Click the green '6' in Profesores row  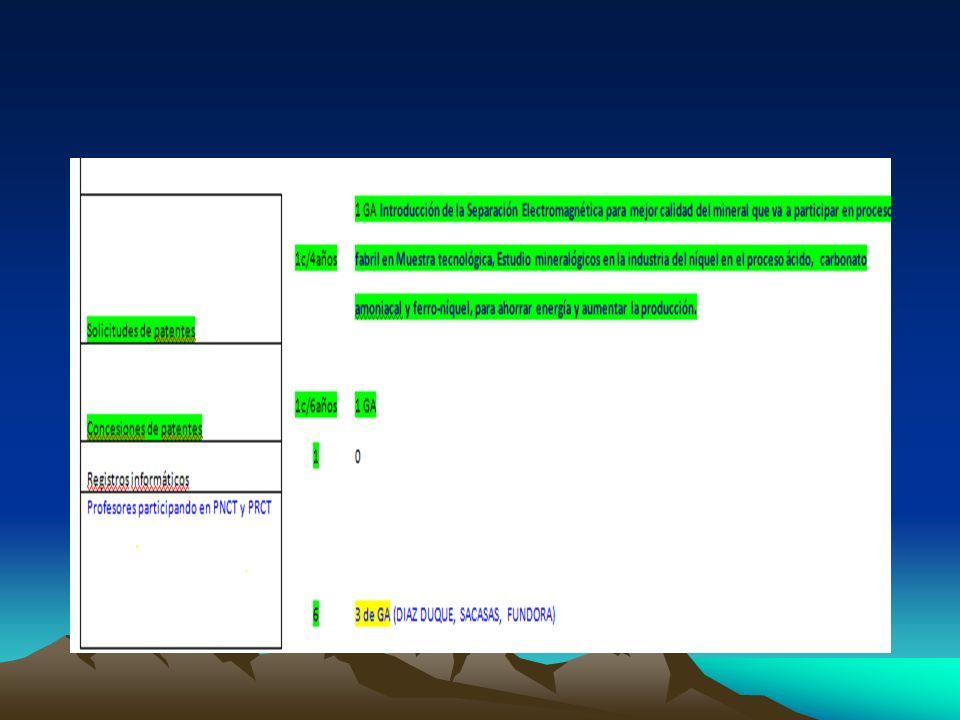click(x=316, y=614)
